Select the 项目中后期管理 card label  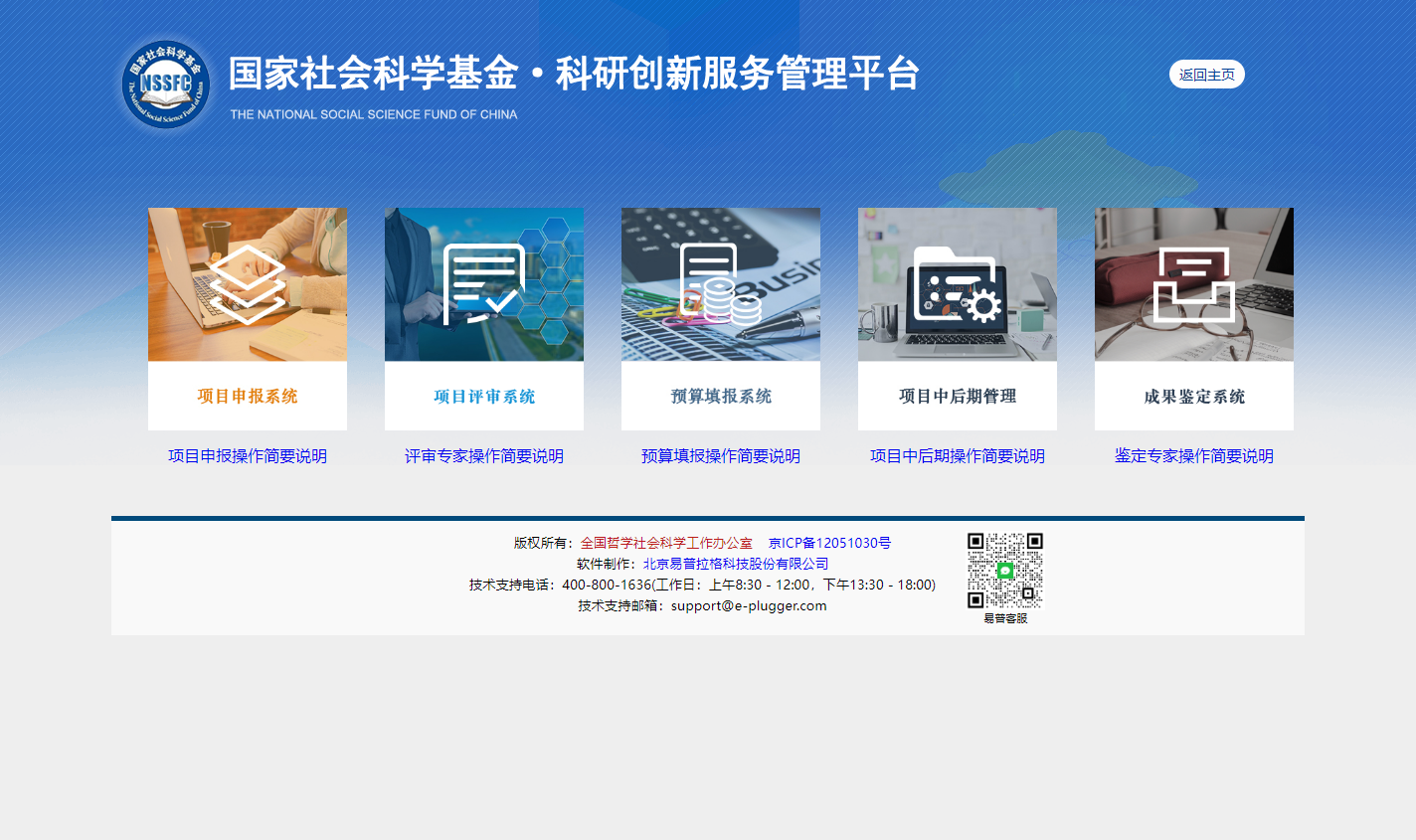(958, 396)
